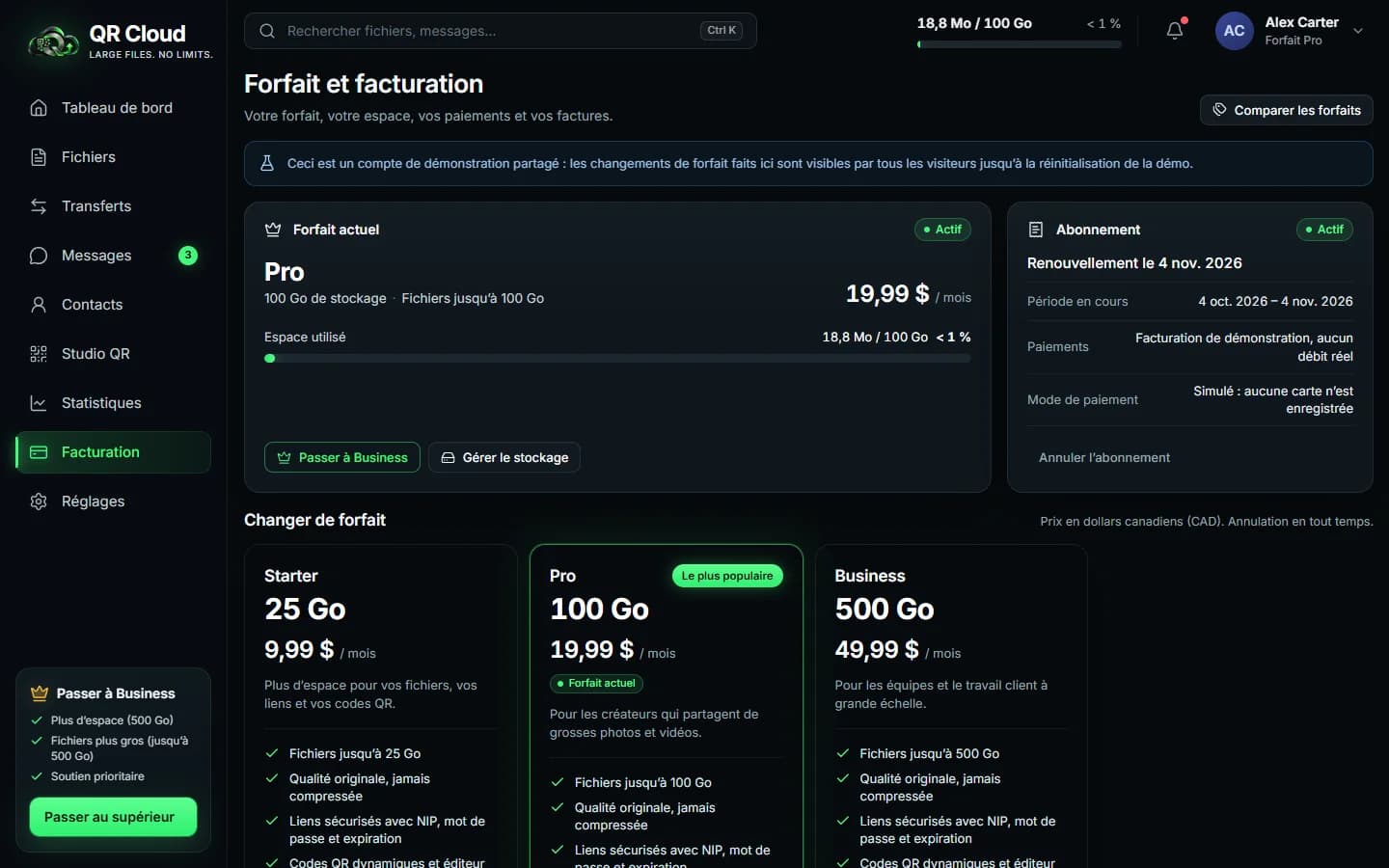Screen dimensions: 1389x868
Task: Click the Gérer le stockage button
Action: 504,457
